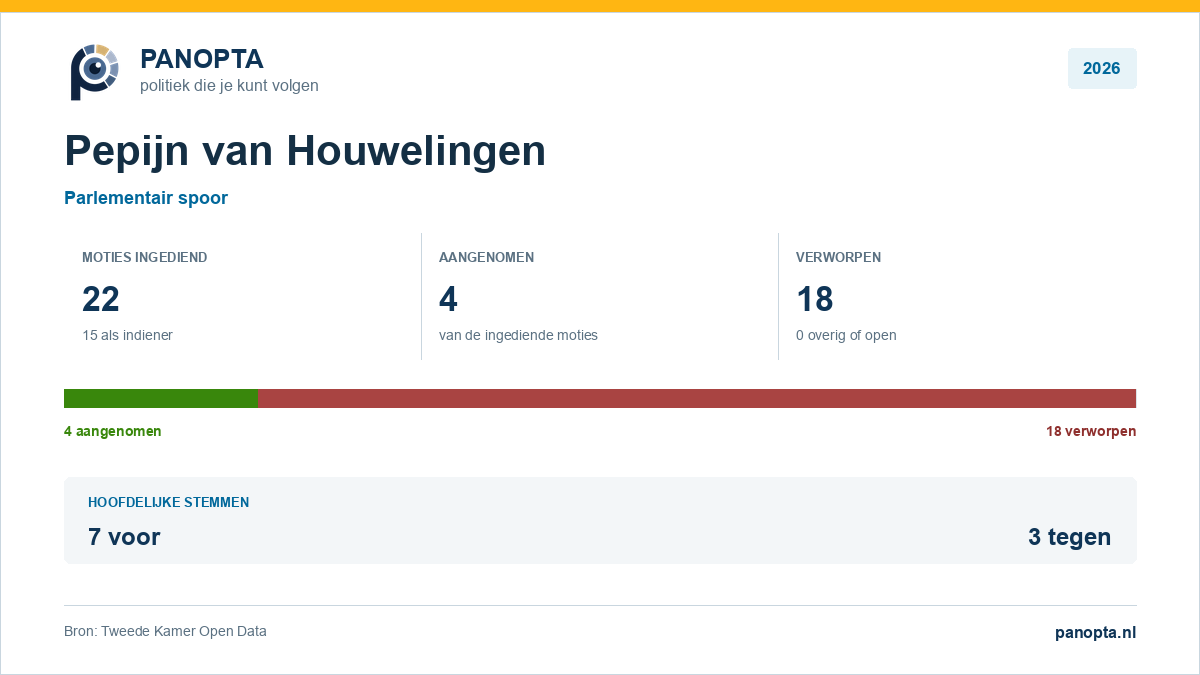Viewport: 1200px width, 675px height.
Task: Click the Bron: Tweede Kamer Open Data text
Action: click(x=165, y=631)
